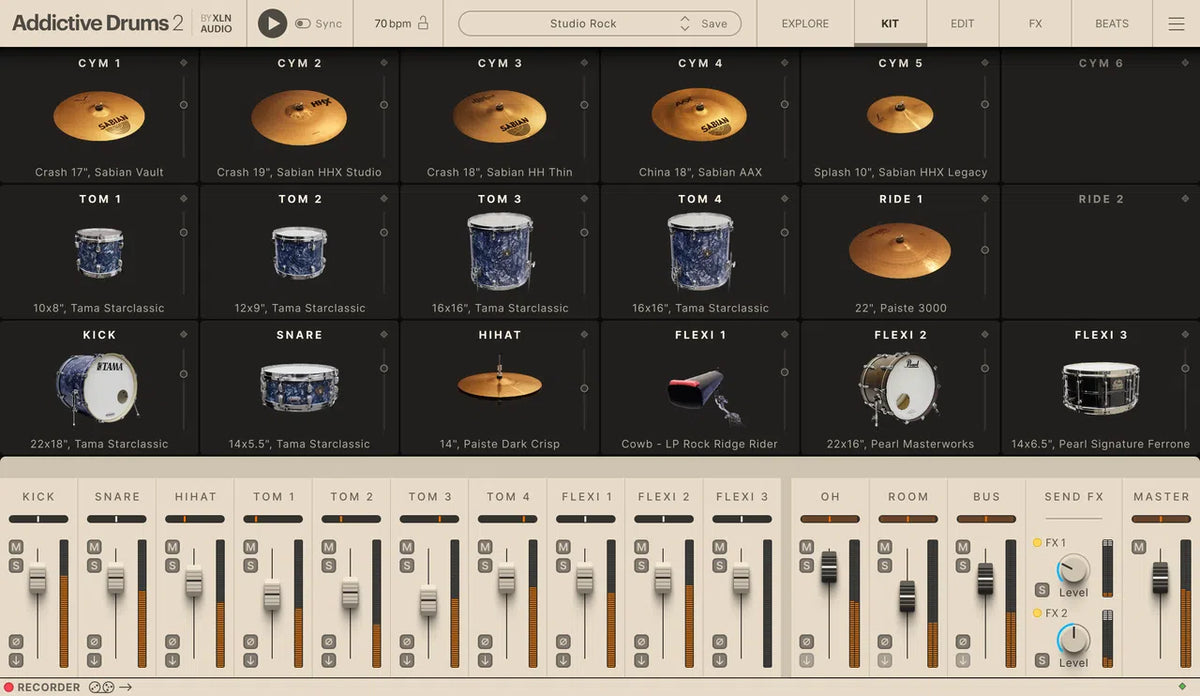Screen dimensions: 1200x696
Task: Mute the Snare mixer channel
Action: click(95, 547)
